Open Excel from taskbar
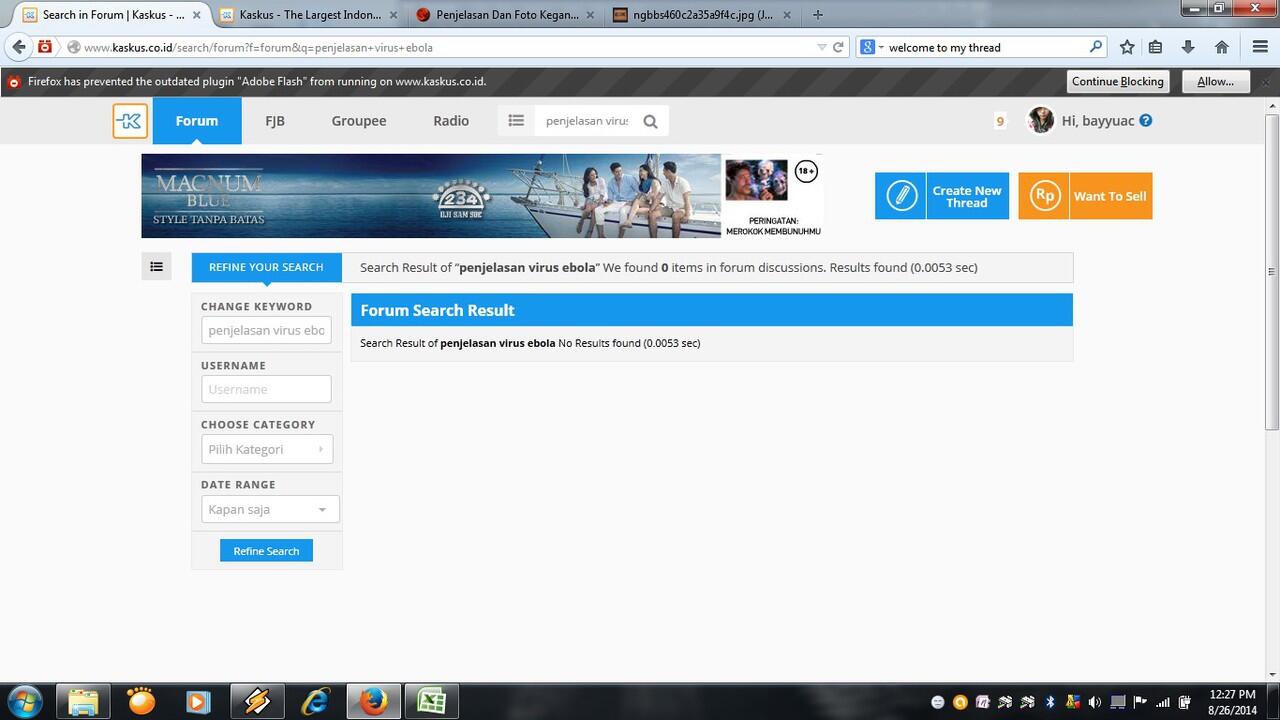This screenshot has height=720, width=1280. click(x=431, y=701)
